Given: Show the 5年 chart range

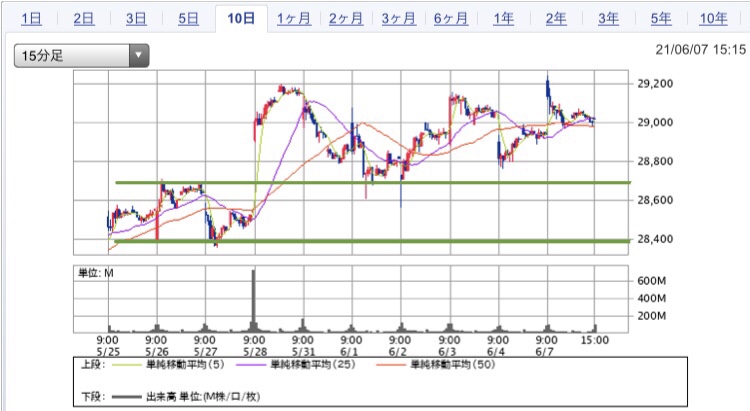Looking at the screenshot, I should [x=661, y=19].
